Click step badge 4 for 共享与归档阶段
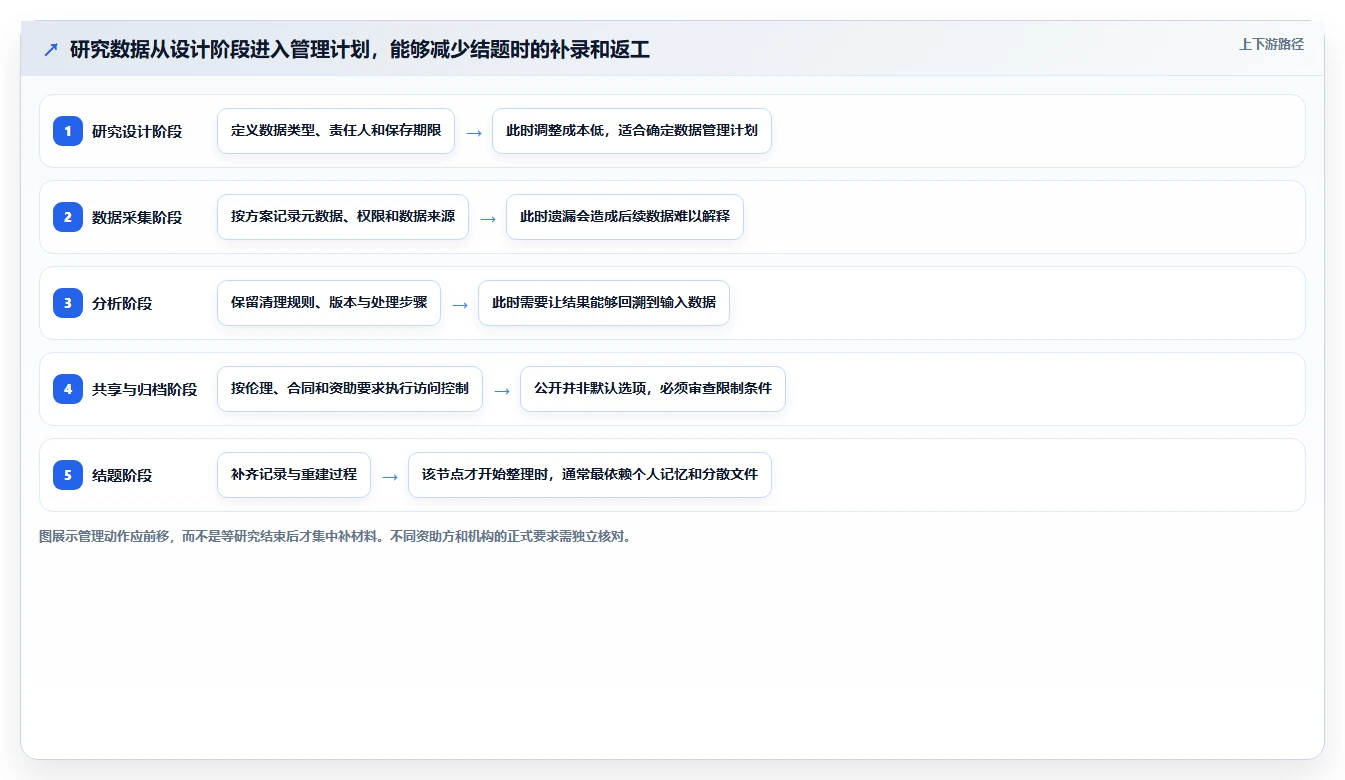The image size is (1345, 780). [68, 388]
